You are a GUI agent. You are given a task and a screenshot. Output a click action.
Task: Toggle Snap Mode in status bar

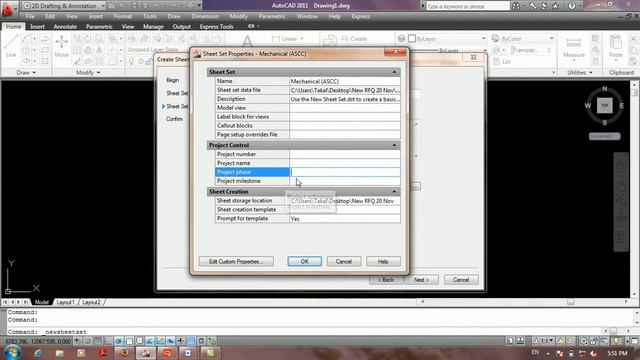pos(88,341)
